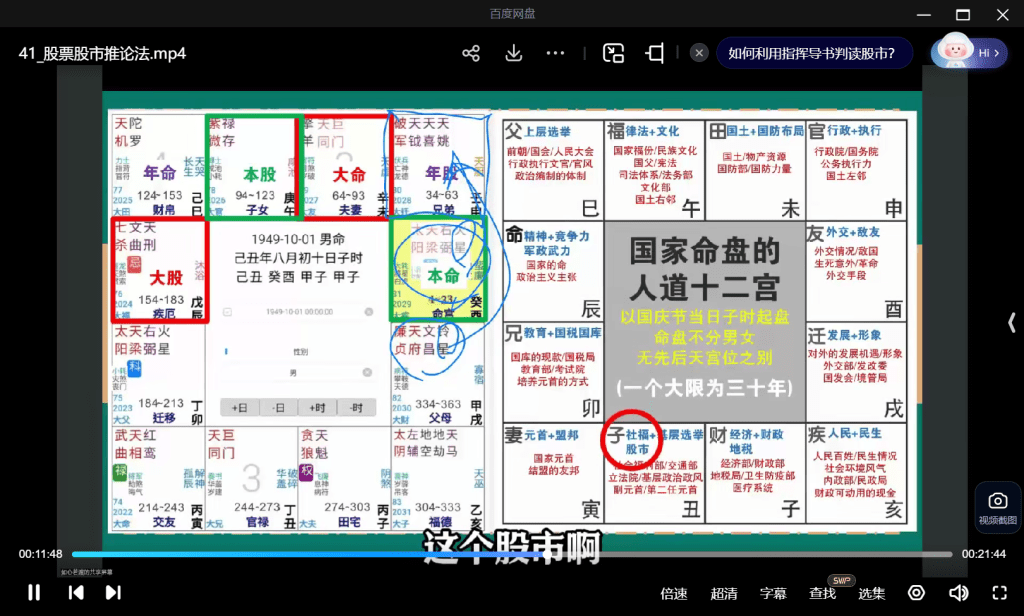Pause the video playback
The width and height of the screenshot is (1024, 616).
34,593
